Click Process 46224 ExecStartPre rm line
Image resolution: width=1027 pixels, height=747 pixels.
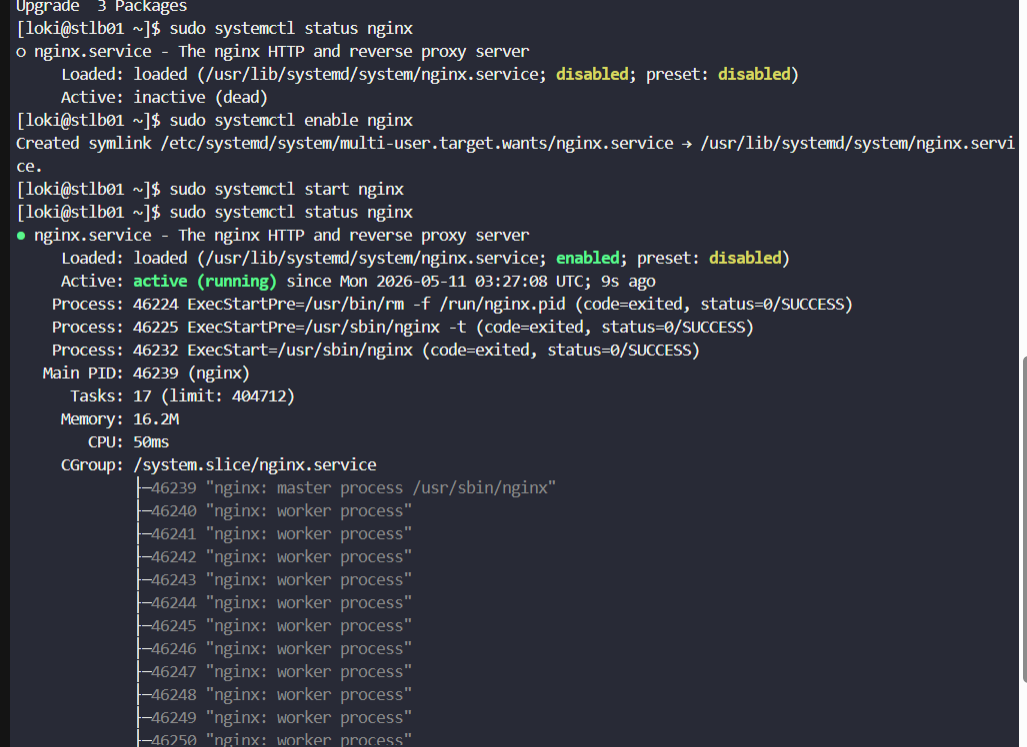click(452, 304)
